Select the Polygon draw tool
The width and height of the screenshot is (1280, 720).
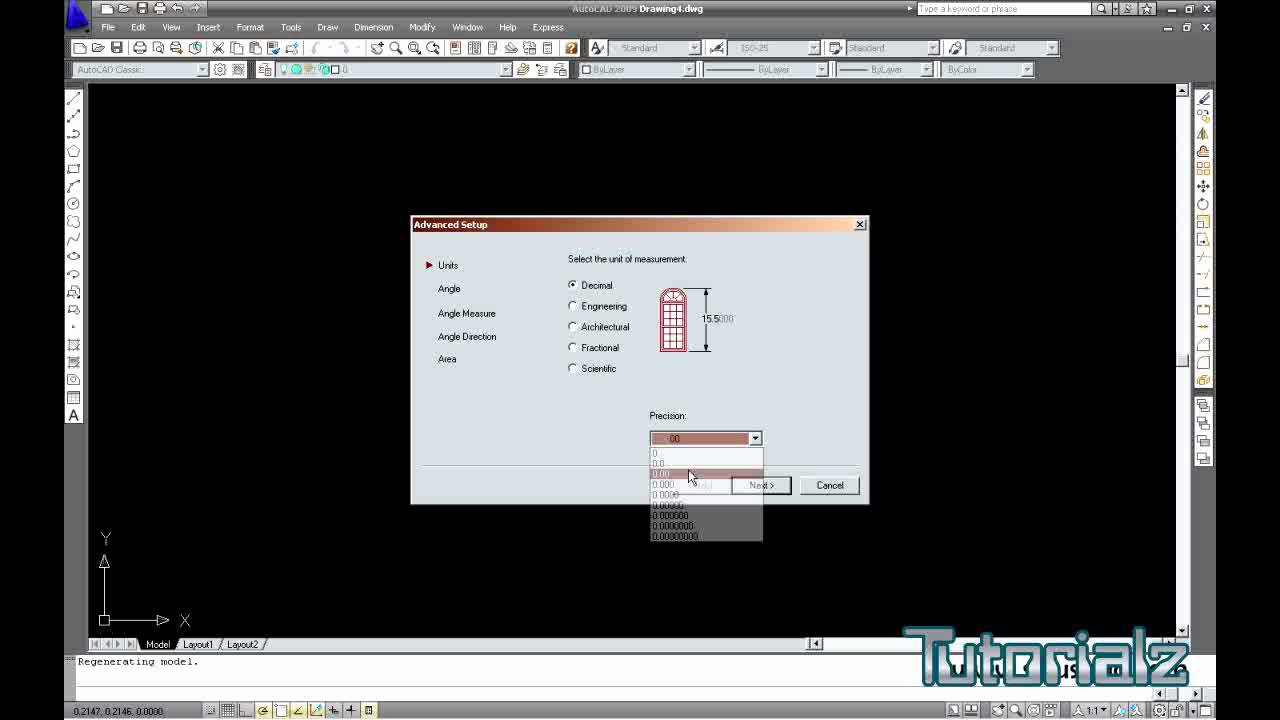73,151
